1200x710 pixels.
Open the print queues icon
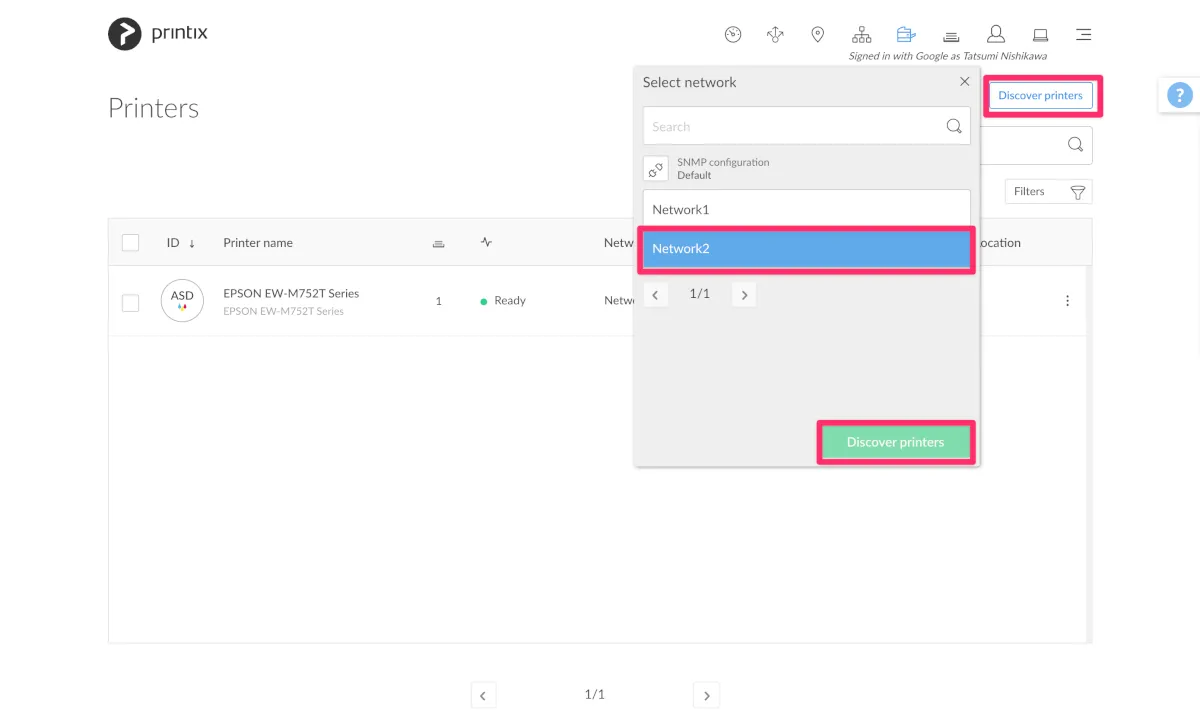click(x=951, y=36)
